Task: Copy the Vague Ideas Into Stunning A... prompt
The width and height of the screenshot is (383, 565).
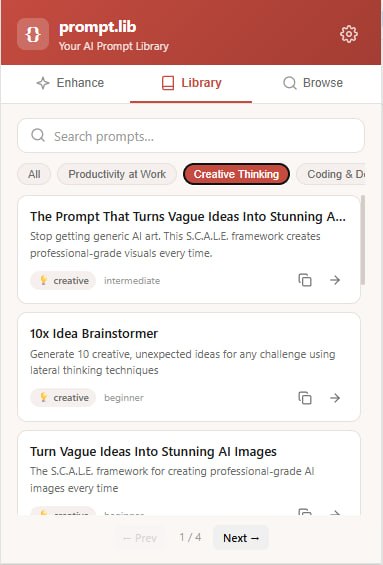Action: click(305, 280)
